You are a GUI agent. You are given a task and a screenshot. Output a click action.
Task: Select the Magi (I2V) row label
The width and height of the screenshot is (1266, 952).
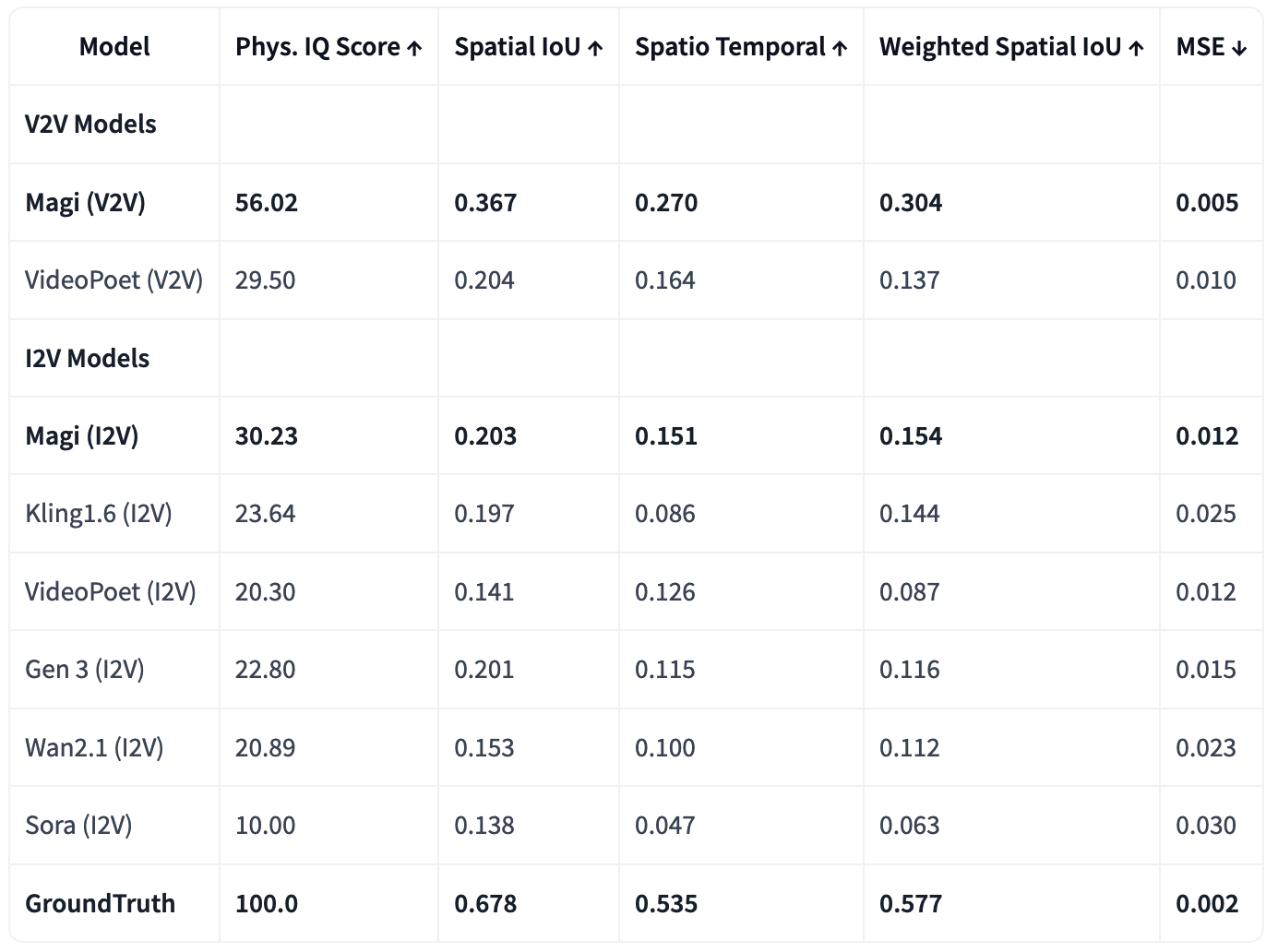(81, 436)
